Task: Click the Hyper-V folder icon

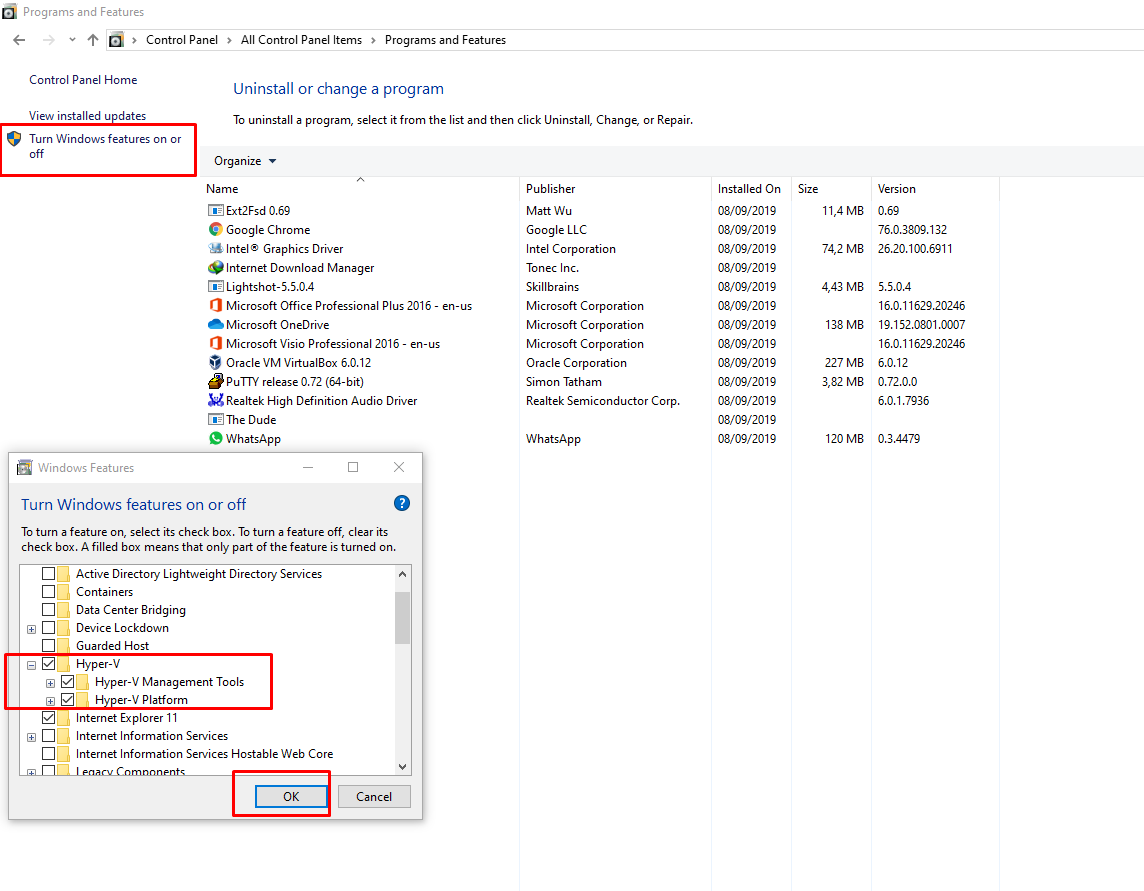Action: (64, 664)
